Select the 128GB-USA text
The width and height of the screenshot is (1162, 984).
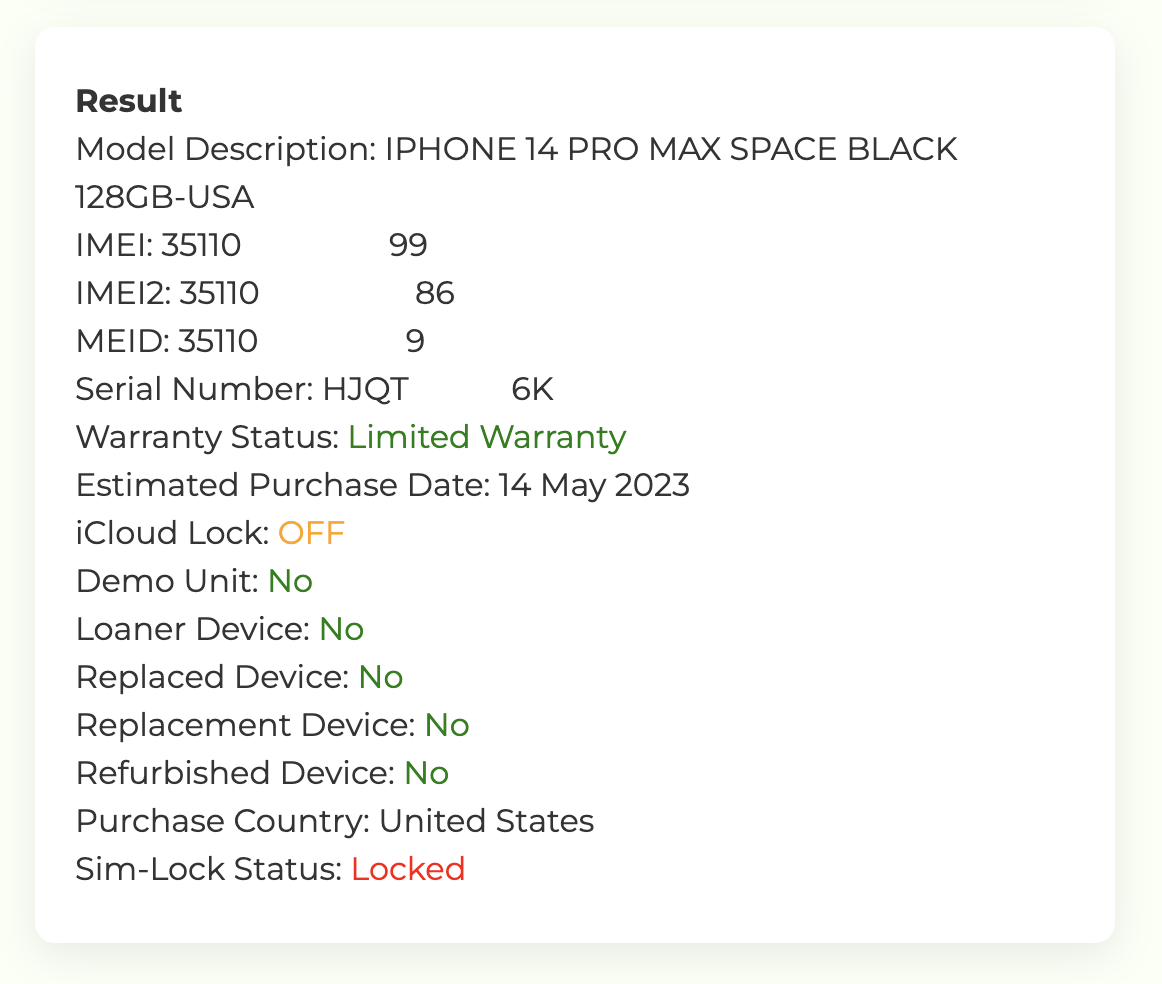click(165, 197)
